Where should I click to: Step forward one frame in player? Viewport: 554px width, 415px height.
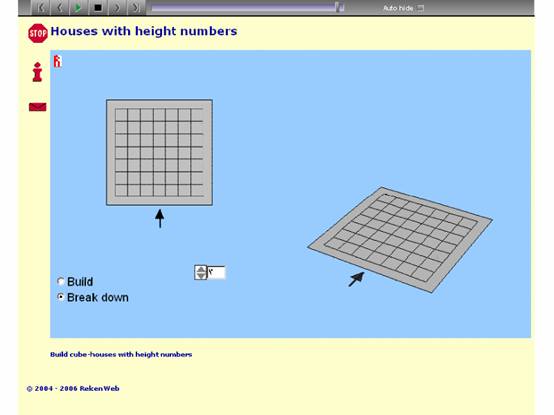point(117,7)
